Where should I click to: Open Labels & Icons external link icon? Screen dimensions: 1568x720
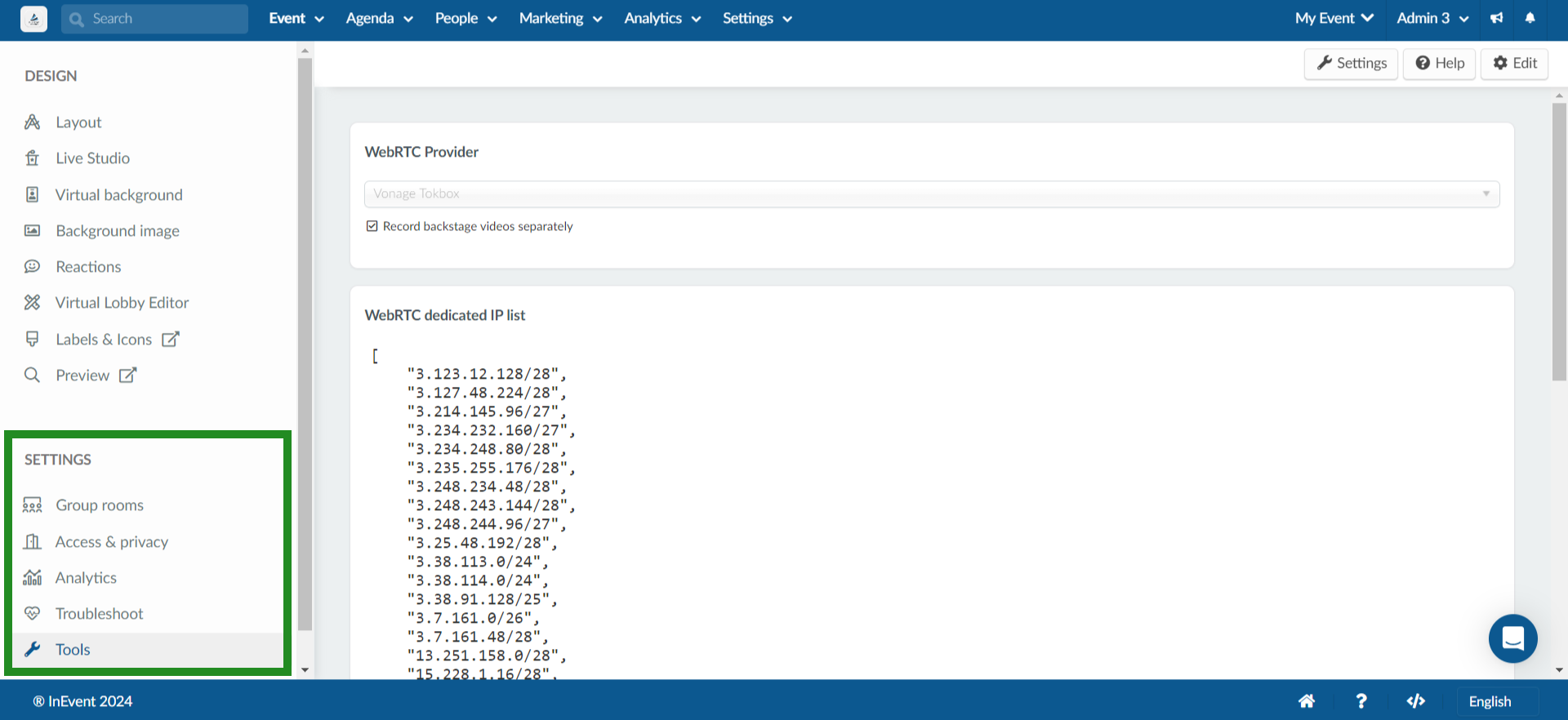(170, 339)
